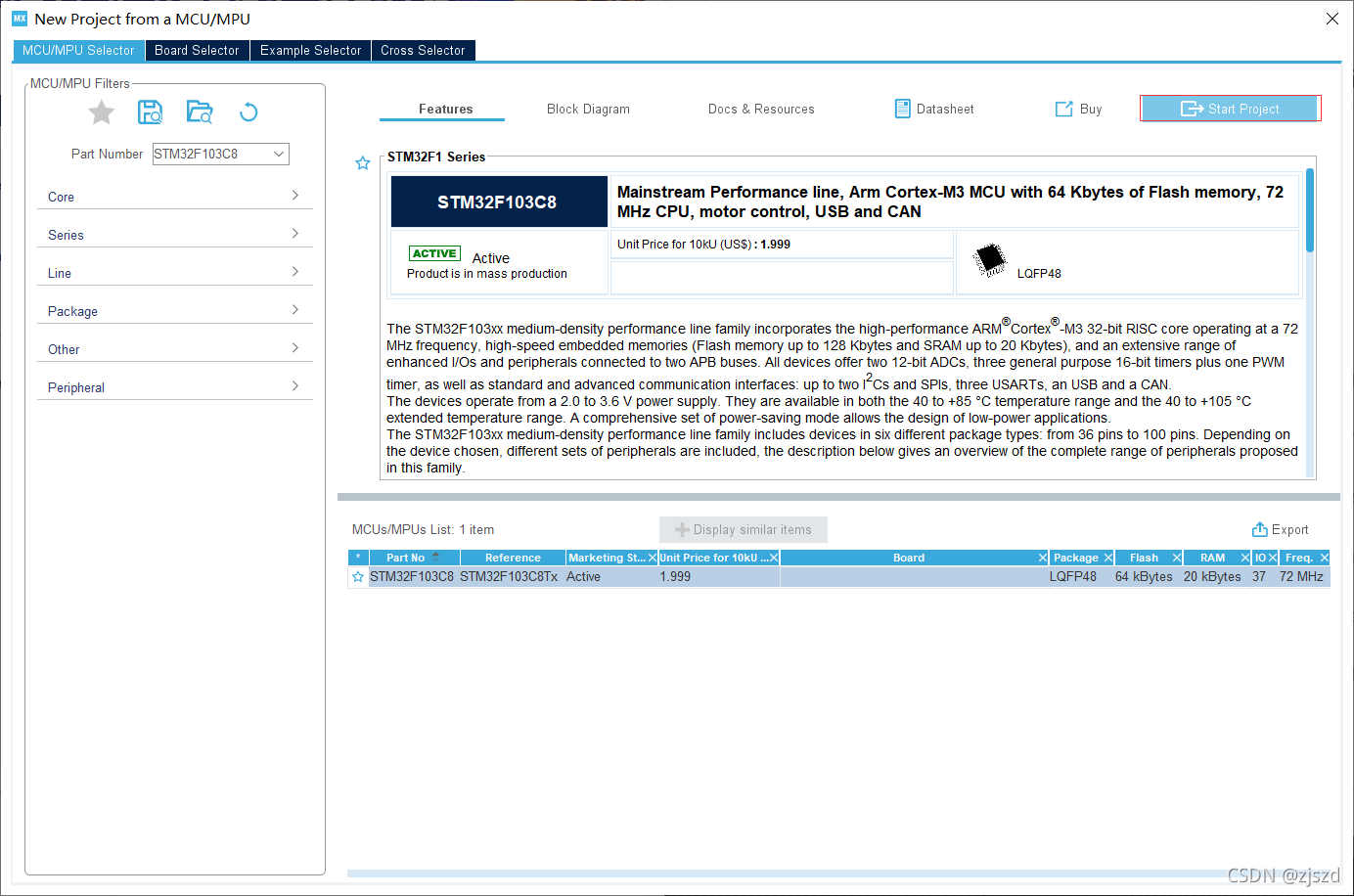Open the Example Selector tab
The height and width of the screenshot is (896, 1354).
pyautogui.click(x=310, y=50)
